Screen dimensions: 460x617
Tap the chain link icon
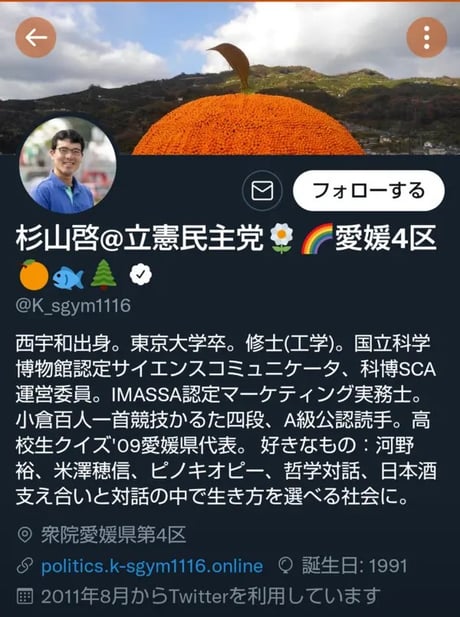[x=25, y=566]
